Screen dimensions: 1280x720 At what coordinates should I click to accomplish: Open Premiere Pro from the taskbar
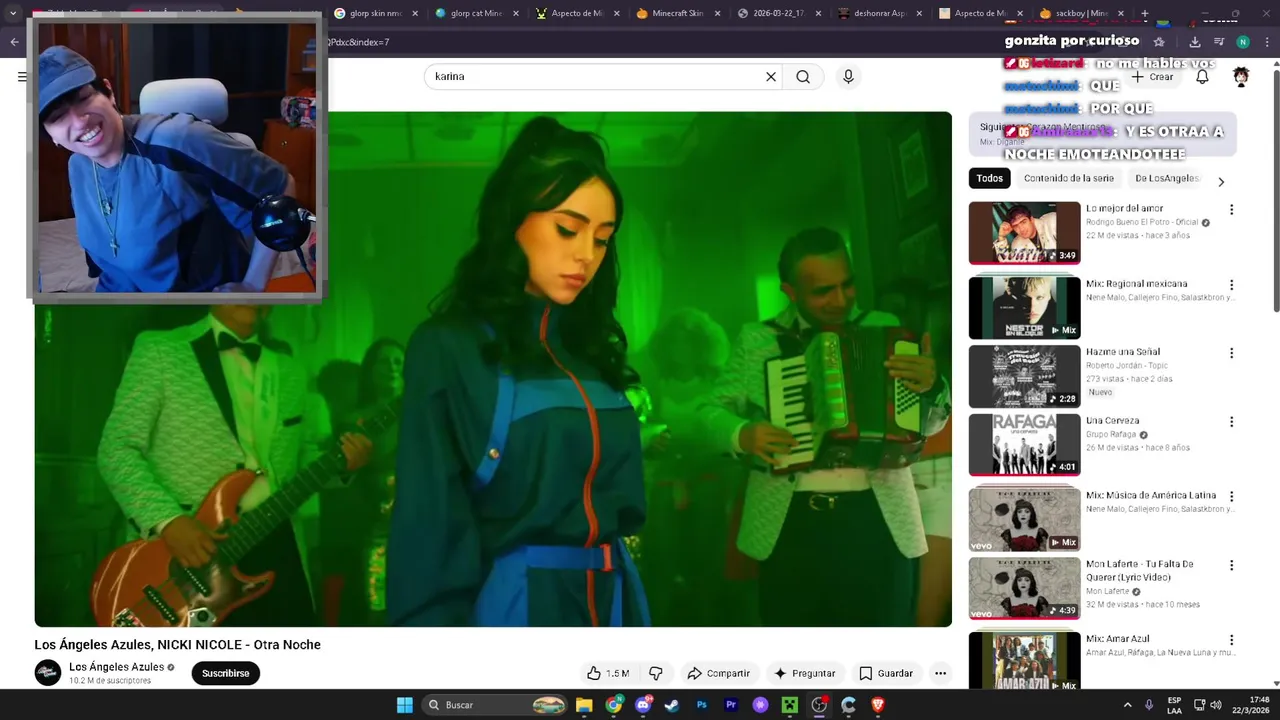point(730,705)
